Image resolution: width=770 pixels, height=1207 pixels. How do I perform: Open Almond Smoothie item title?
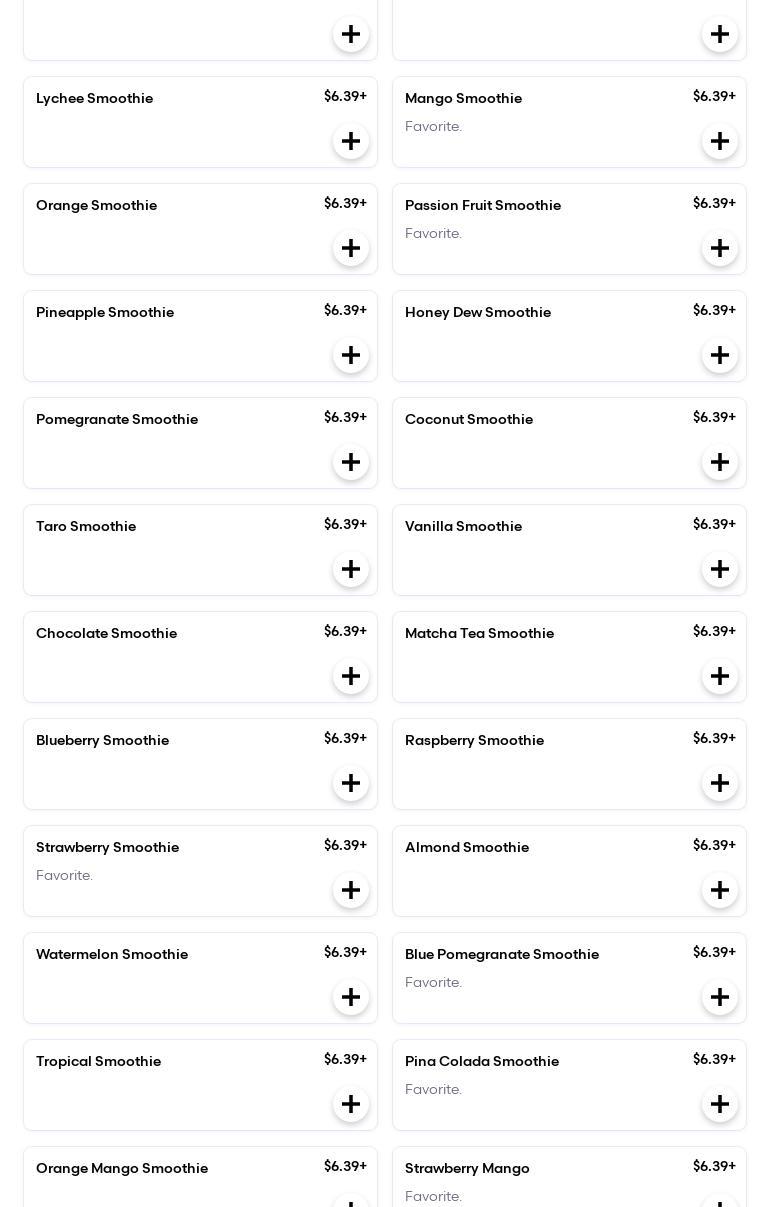click(467, 847)
